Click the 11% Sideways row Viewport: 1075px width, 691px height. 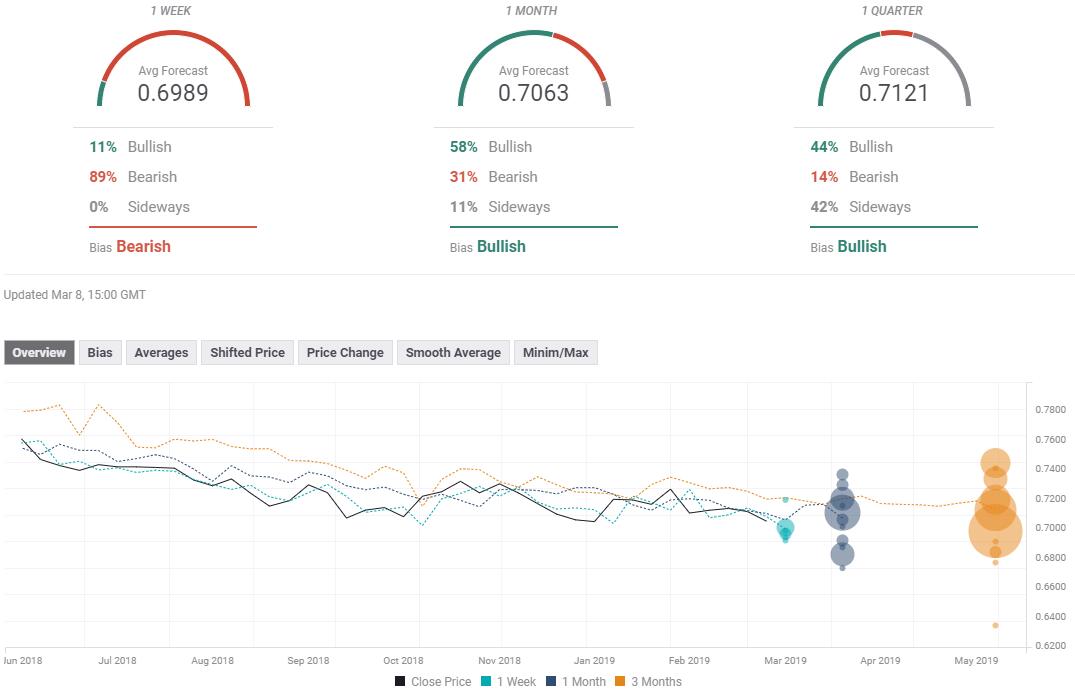pos(500,207)
